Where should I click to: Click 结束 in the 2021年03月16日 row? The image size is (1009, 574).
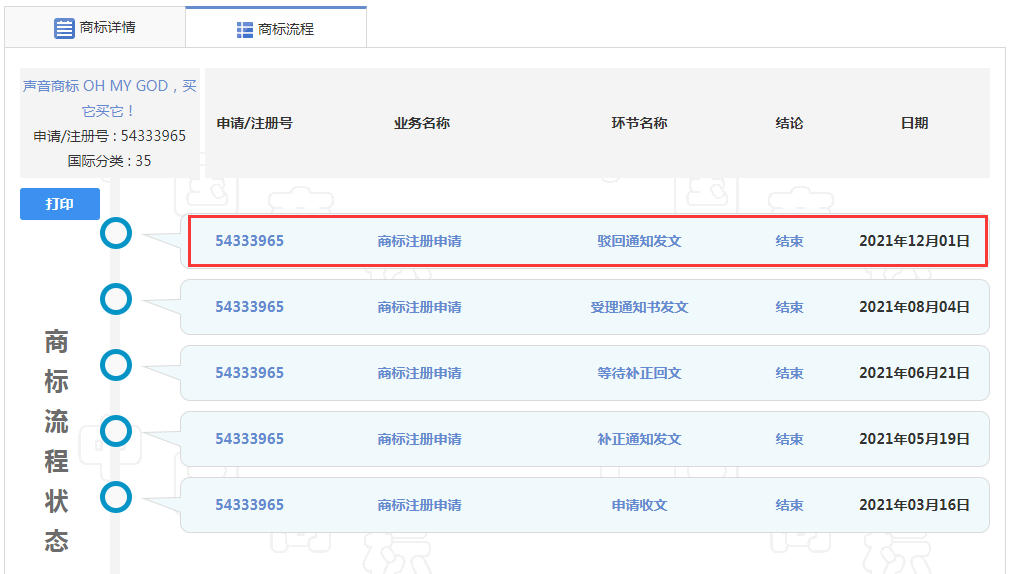(x=789, y=505)
